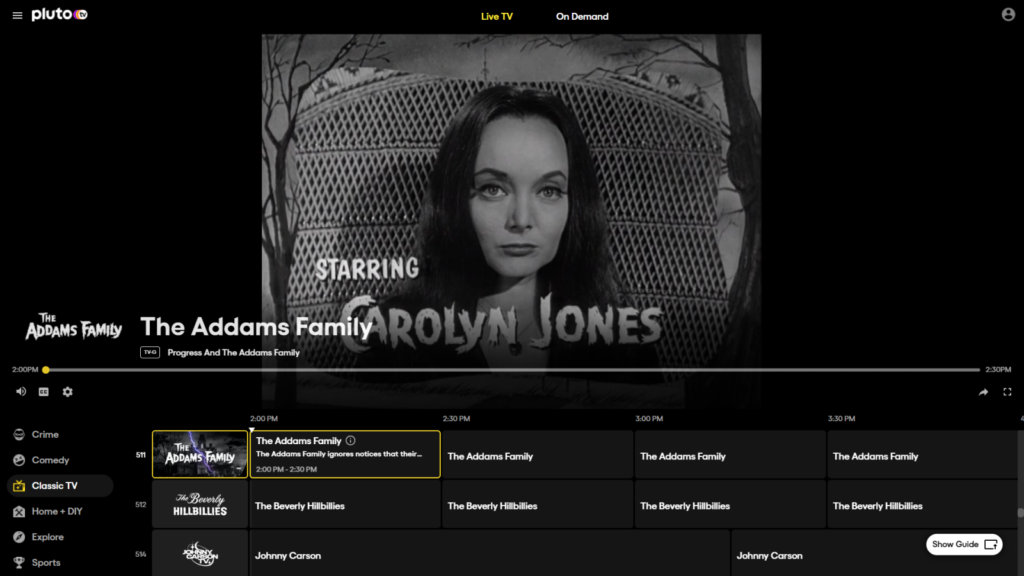This screenshot has width=1024, height=576.
Task: Open the Home + DIY category label
Action: 57,511
